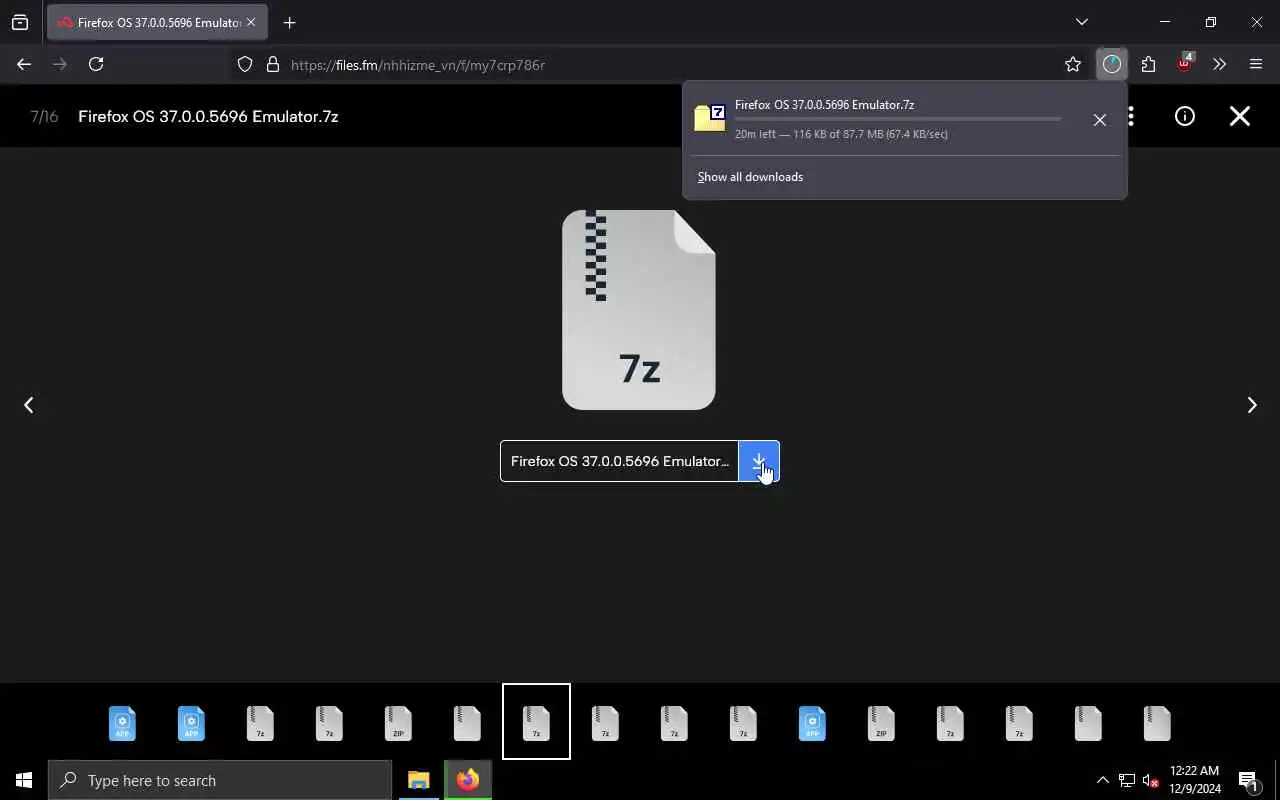Image resolution: width=1280 pixels, height=800 pixels.
Task: Show hidden system tray icons
Action: click(x=1103, y=780)
